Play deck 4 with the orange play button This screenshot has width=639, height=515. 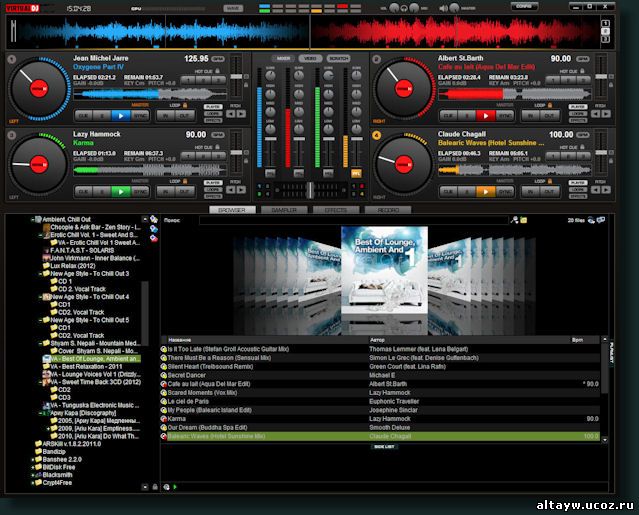pos(485,191)
